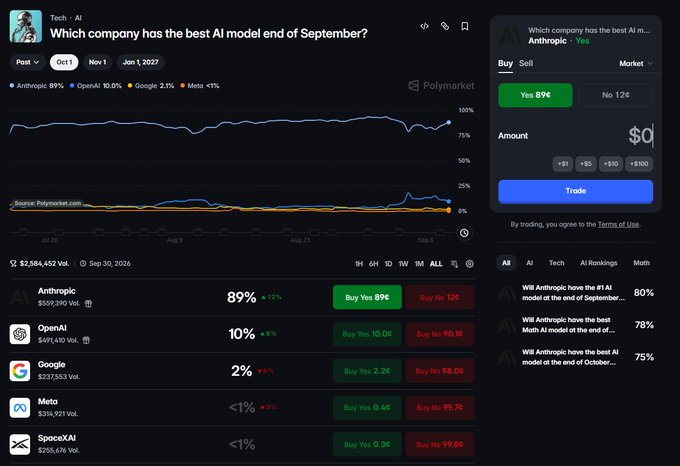Set chart range to 1D
This screenshot has width=680, height=466.
(388, 264)
